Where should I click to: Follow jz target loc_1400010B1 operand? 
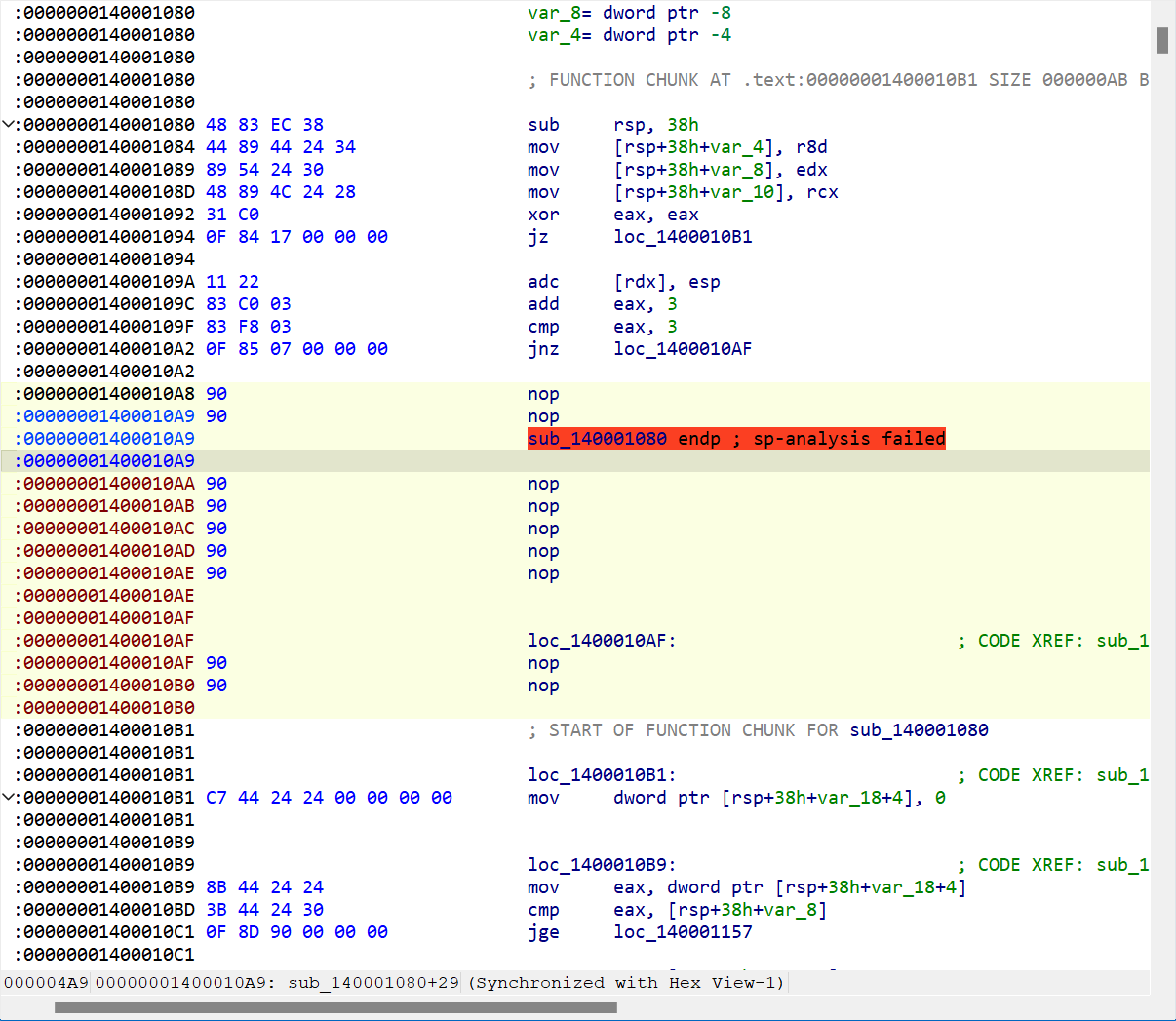(683, 237)
